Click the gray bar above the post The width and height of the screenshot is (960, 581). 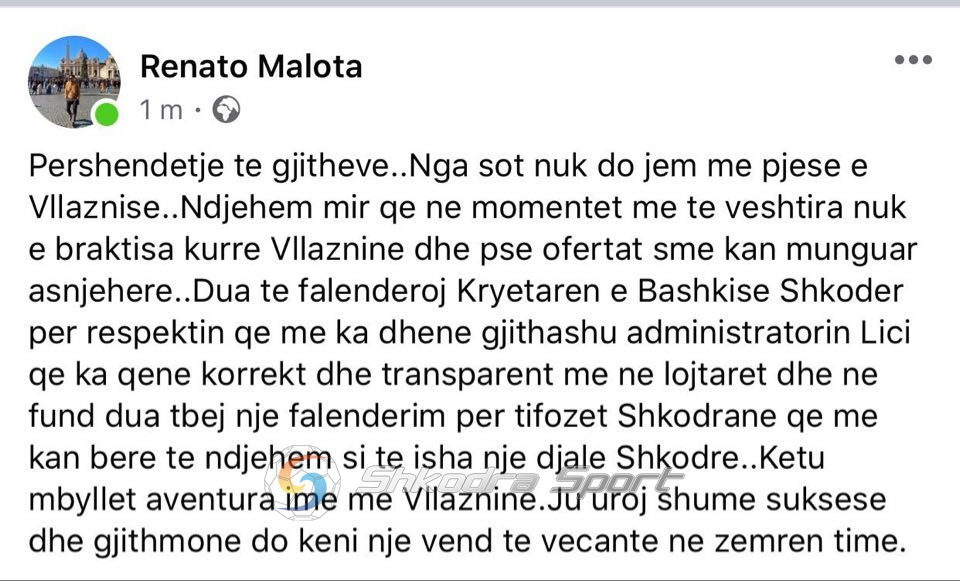480,3
